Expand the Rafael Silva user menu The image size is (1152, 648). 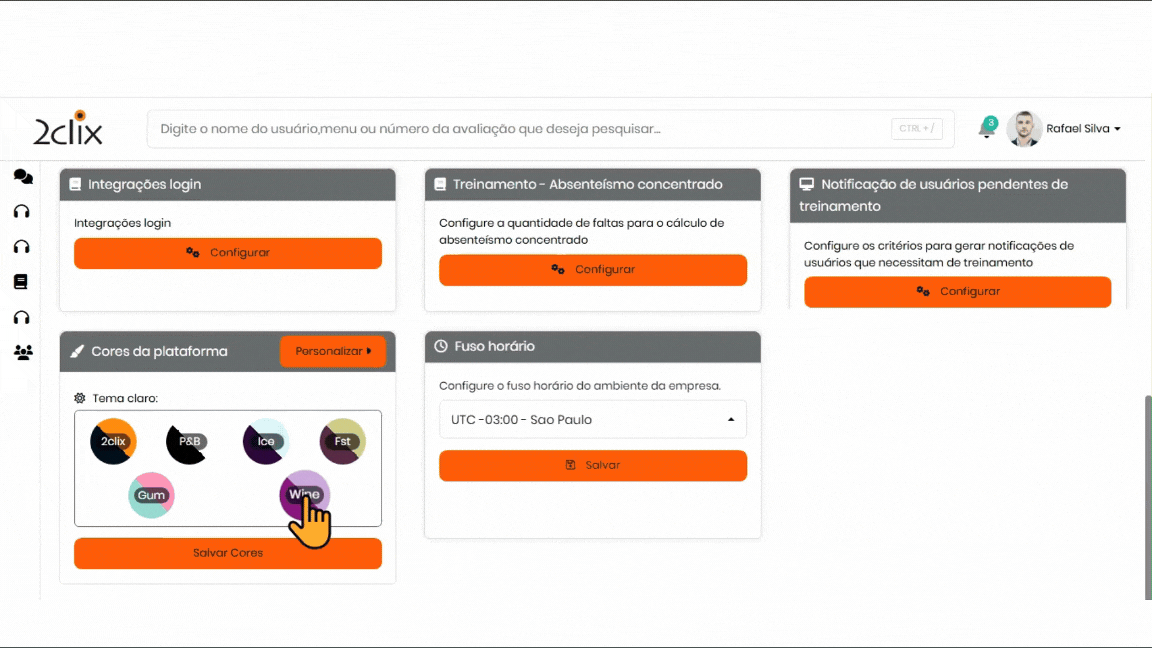pyautogui.click(x=1083, y=129)
